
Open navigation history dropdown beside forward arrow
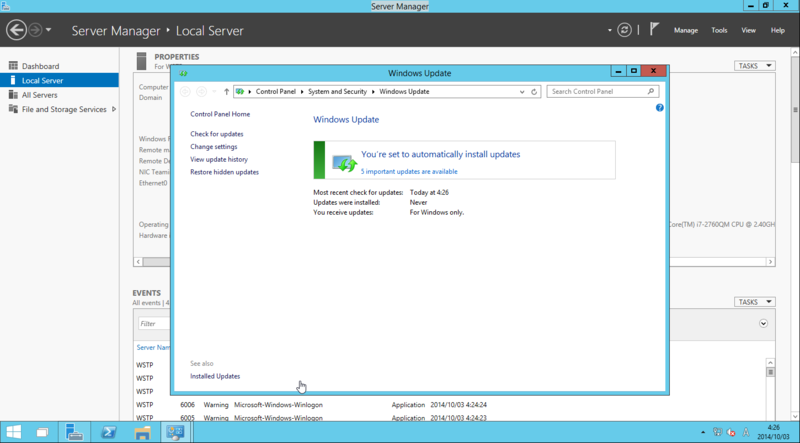point(48,30)
